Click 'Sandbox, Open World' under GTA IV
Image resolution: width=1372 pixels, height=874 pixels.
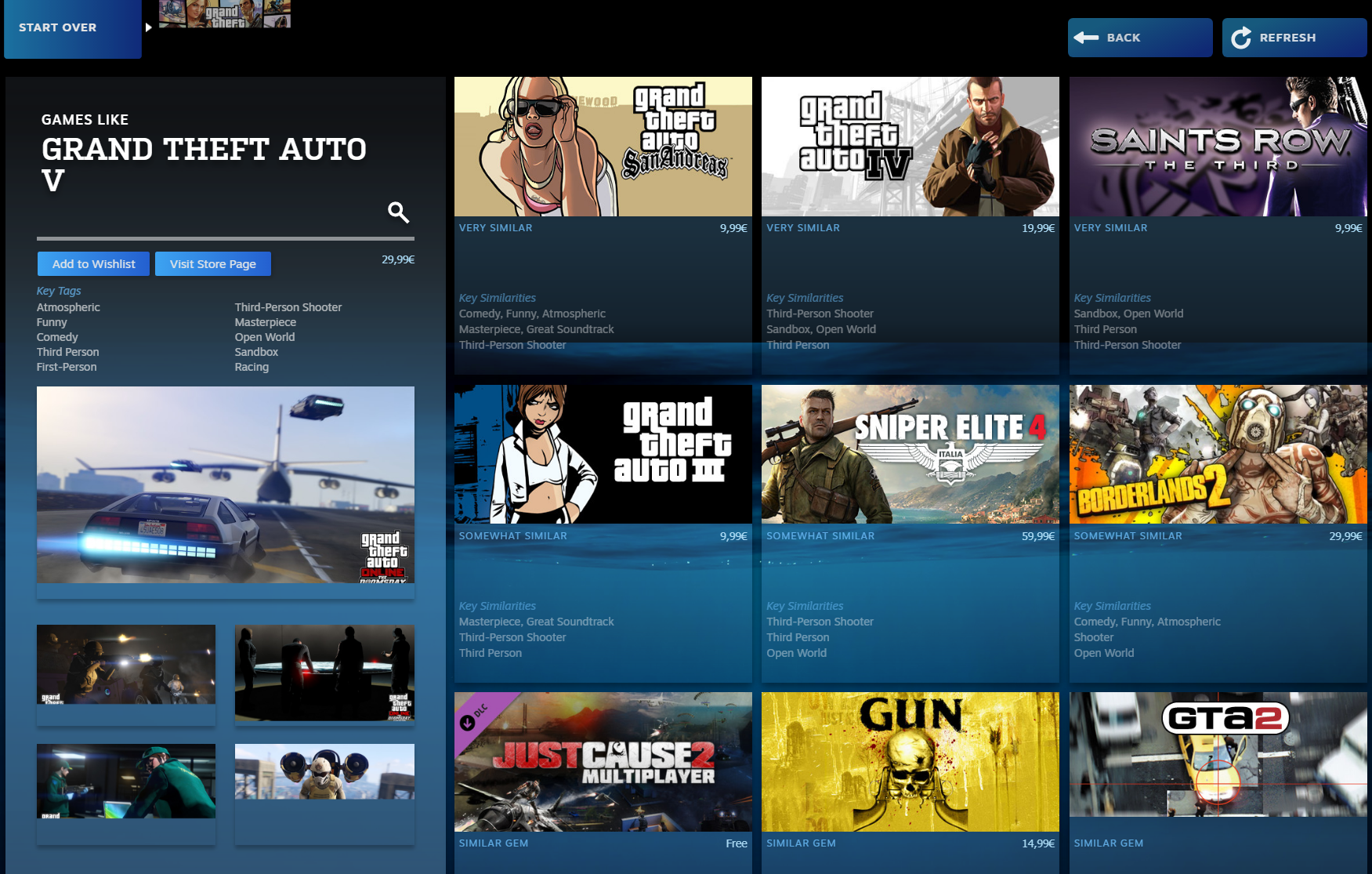(x=821, y=329)
